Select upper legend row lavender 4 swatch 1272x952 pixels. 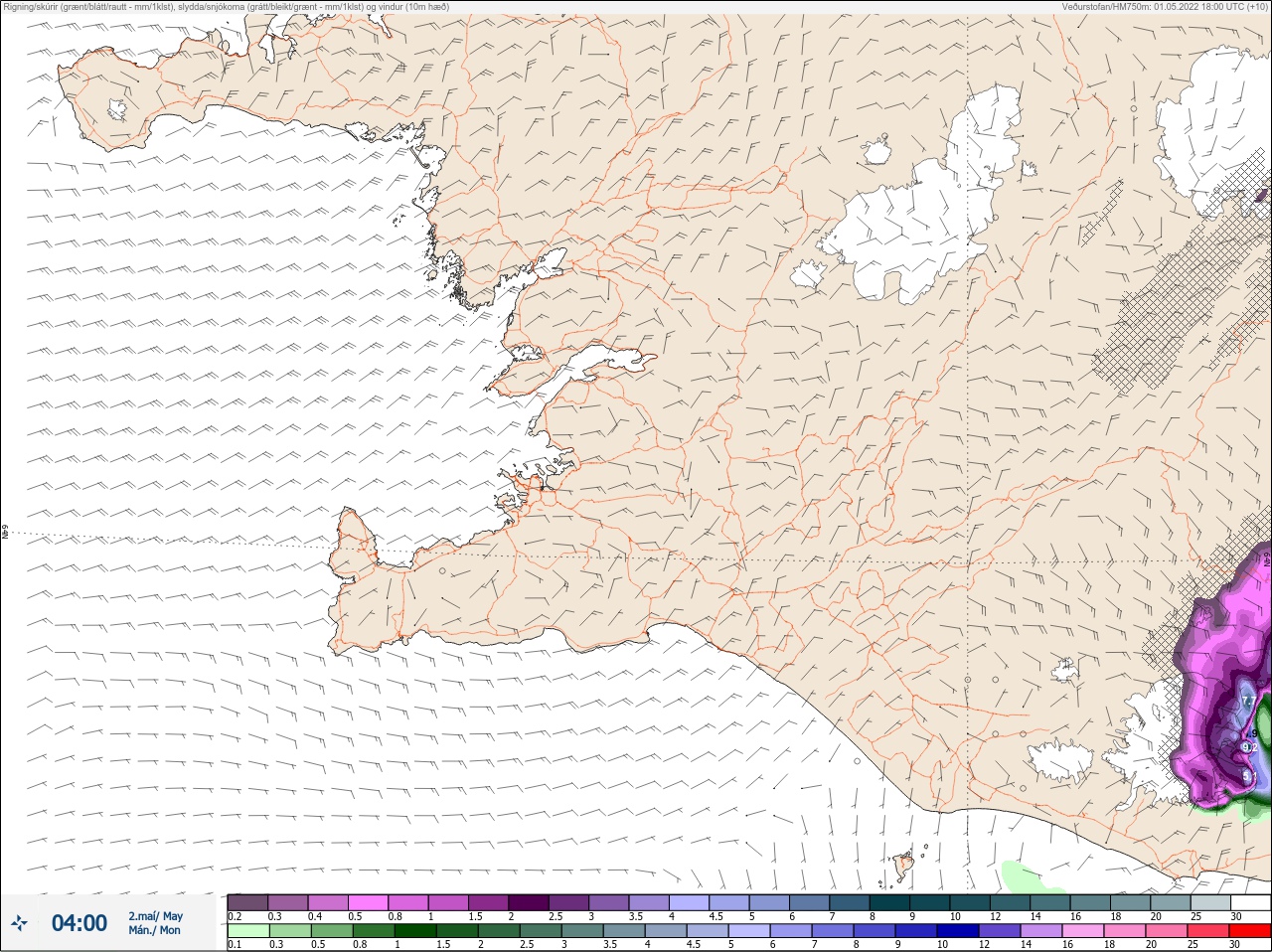point(690,902)
